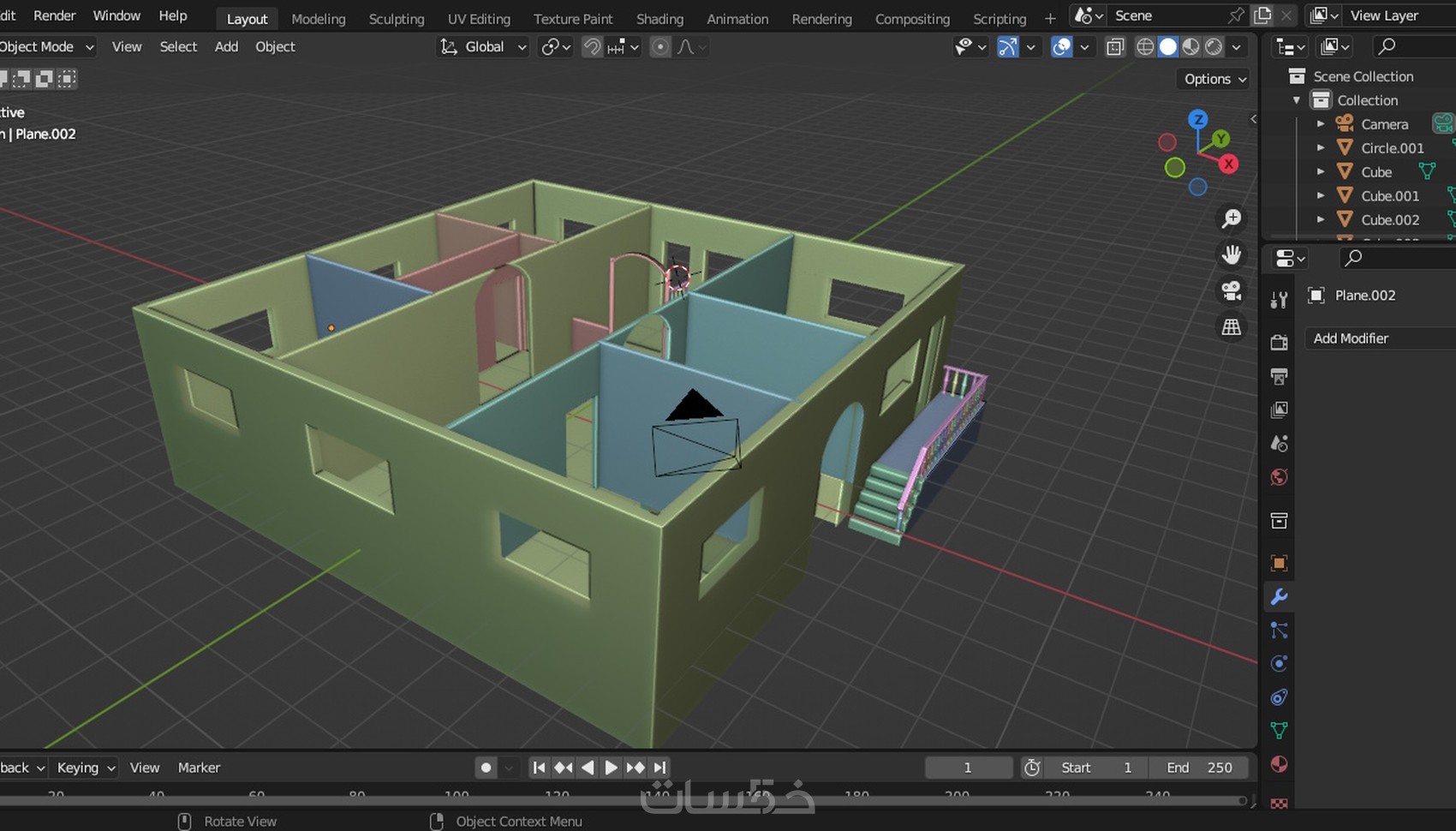The image size is (1456, 831).
Task: Click the red X axis gizmo ball
Action: pos(1229,164)
